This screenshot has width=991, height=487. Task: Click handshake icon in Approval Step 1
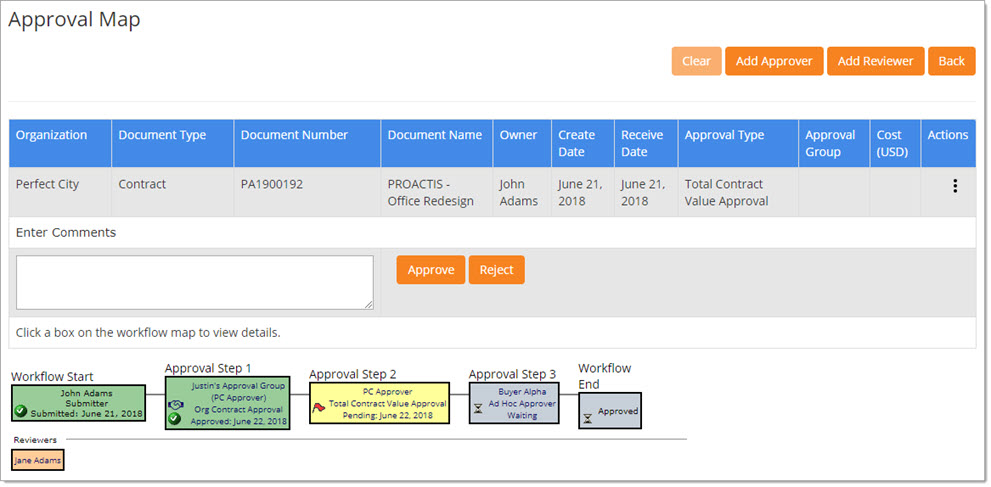[x=176, y=404]
